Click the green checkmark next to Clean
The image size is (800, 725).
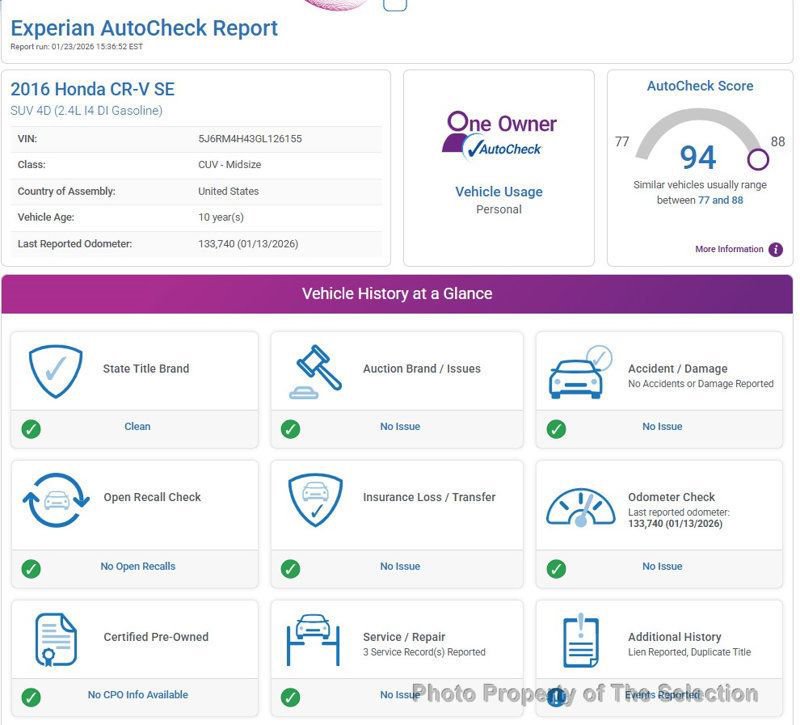coord(31,428)
